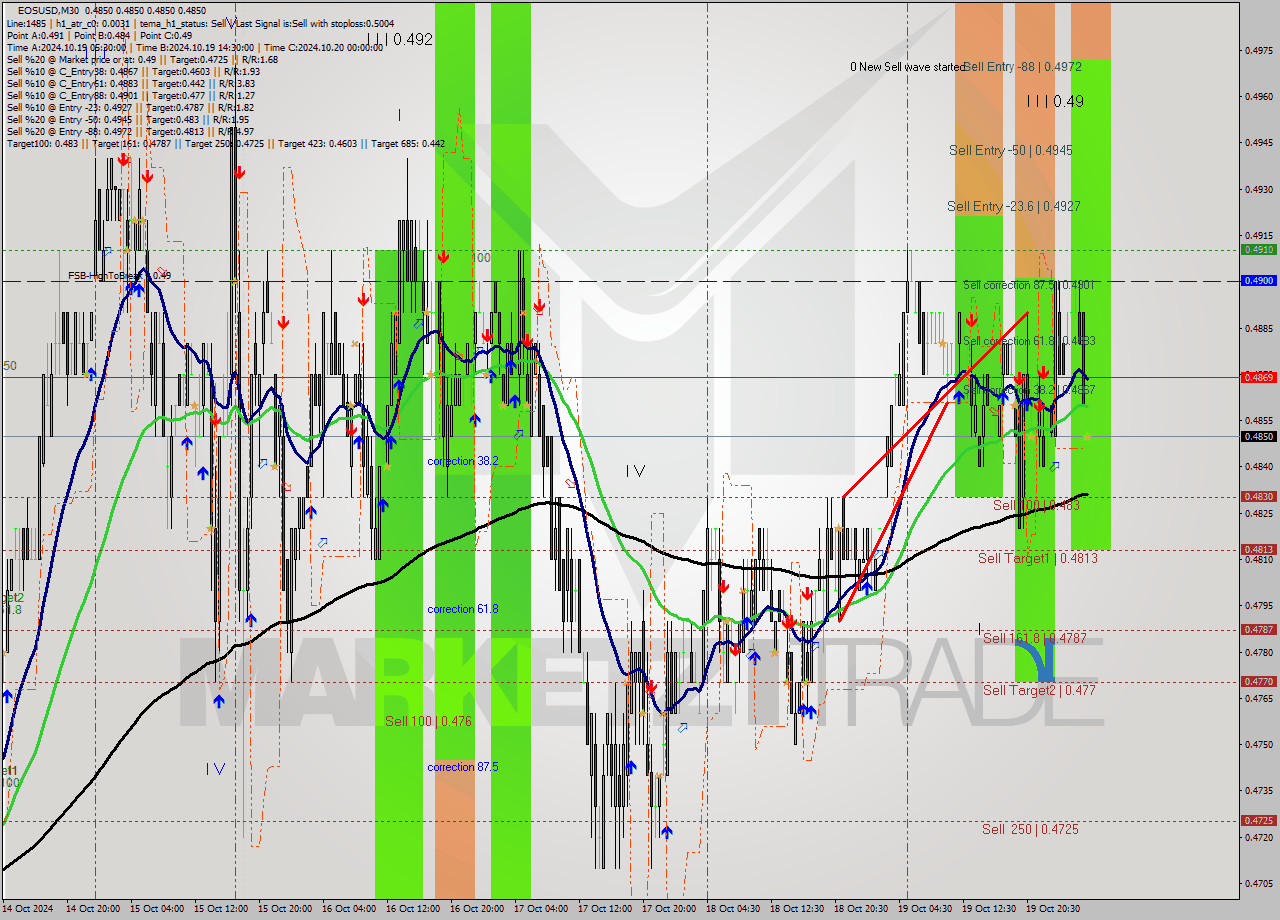Click the blue 'correction 38.2' label
The image size is (1280, 920).
click(462, 461)
